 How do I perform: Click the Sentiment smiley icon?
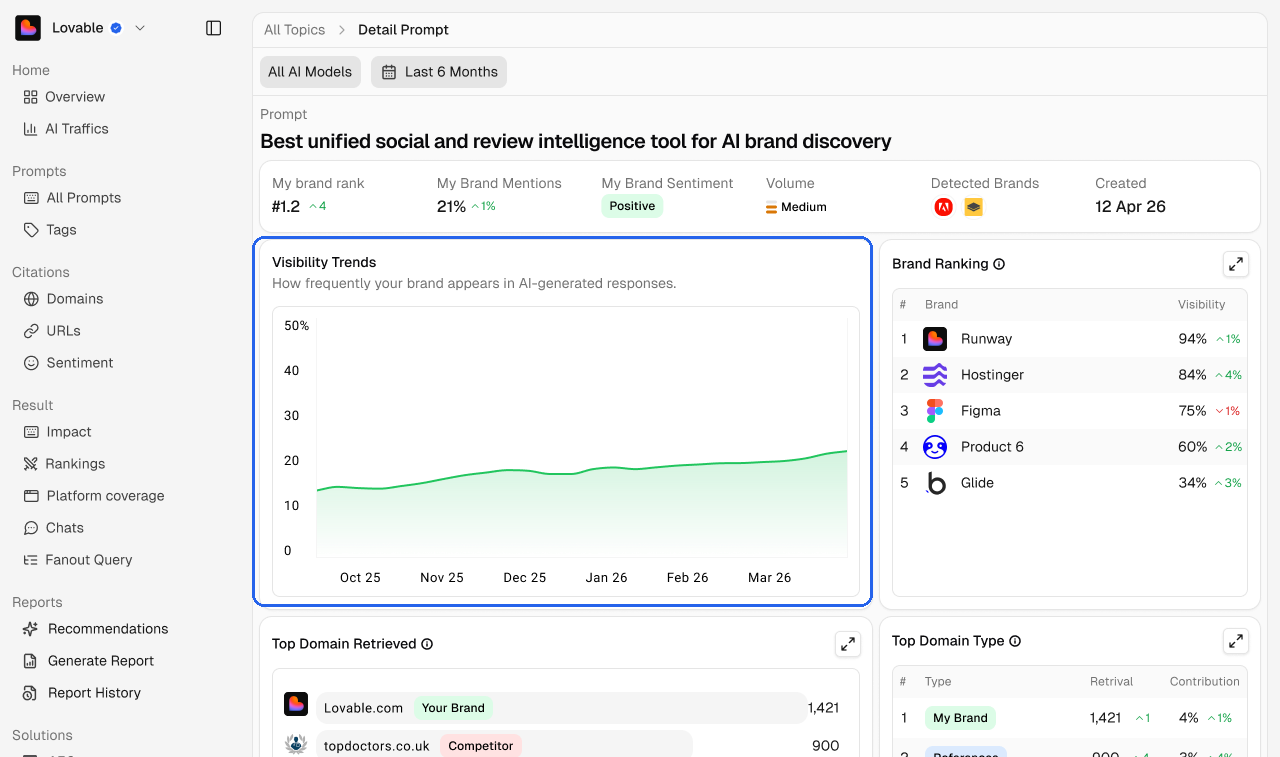tap(31, 363)
